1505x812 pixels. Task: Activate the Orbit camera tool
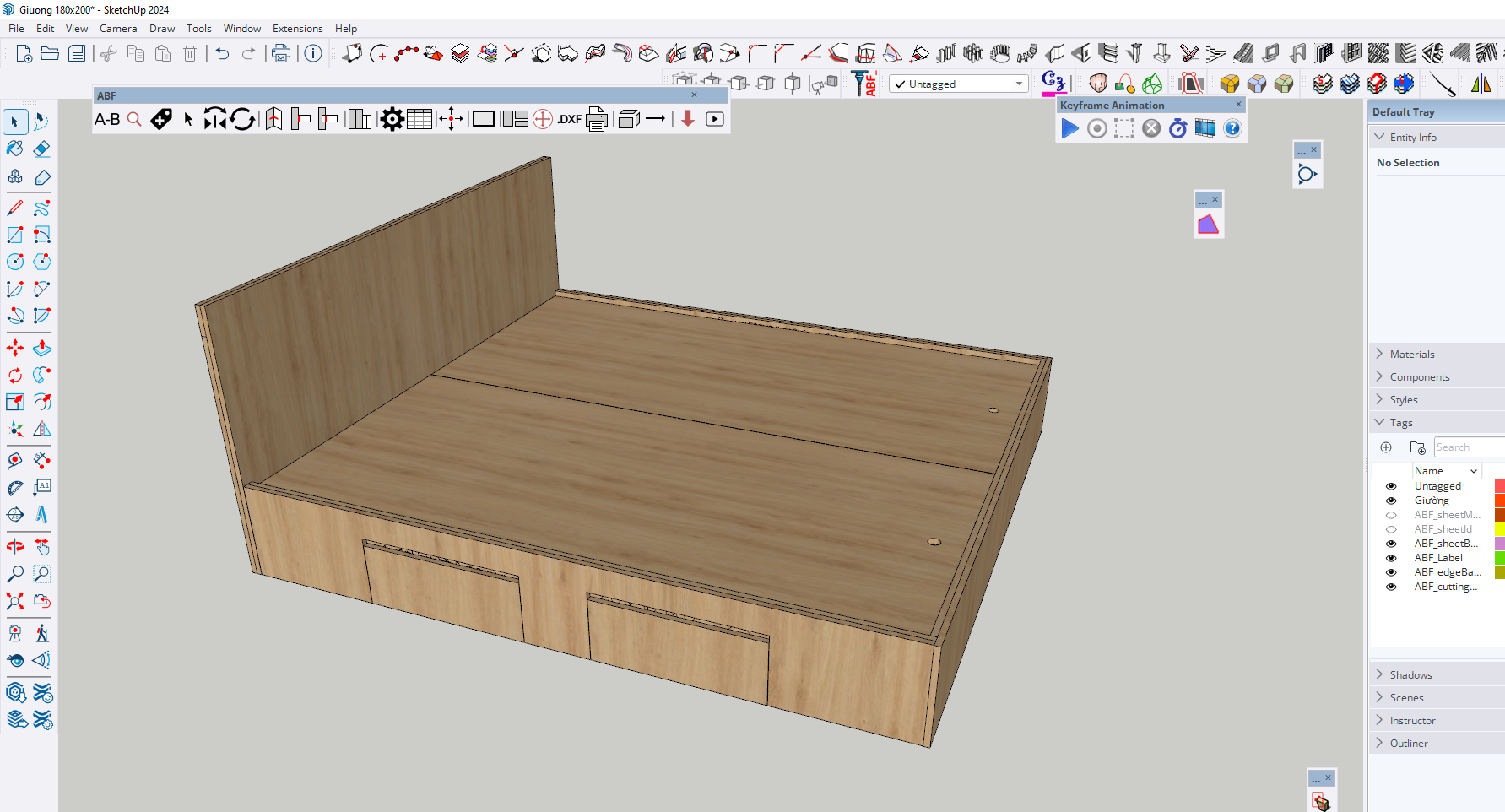[15, 547]
